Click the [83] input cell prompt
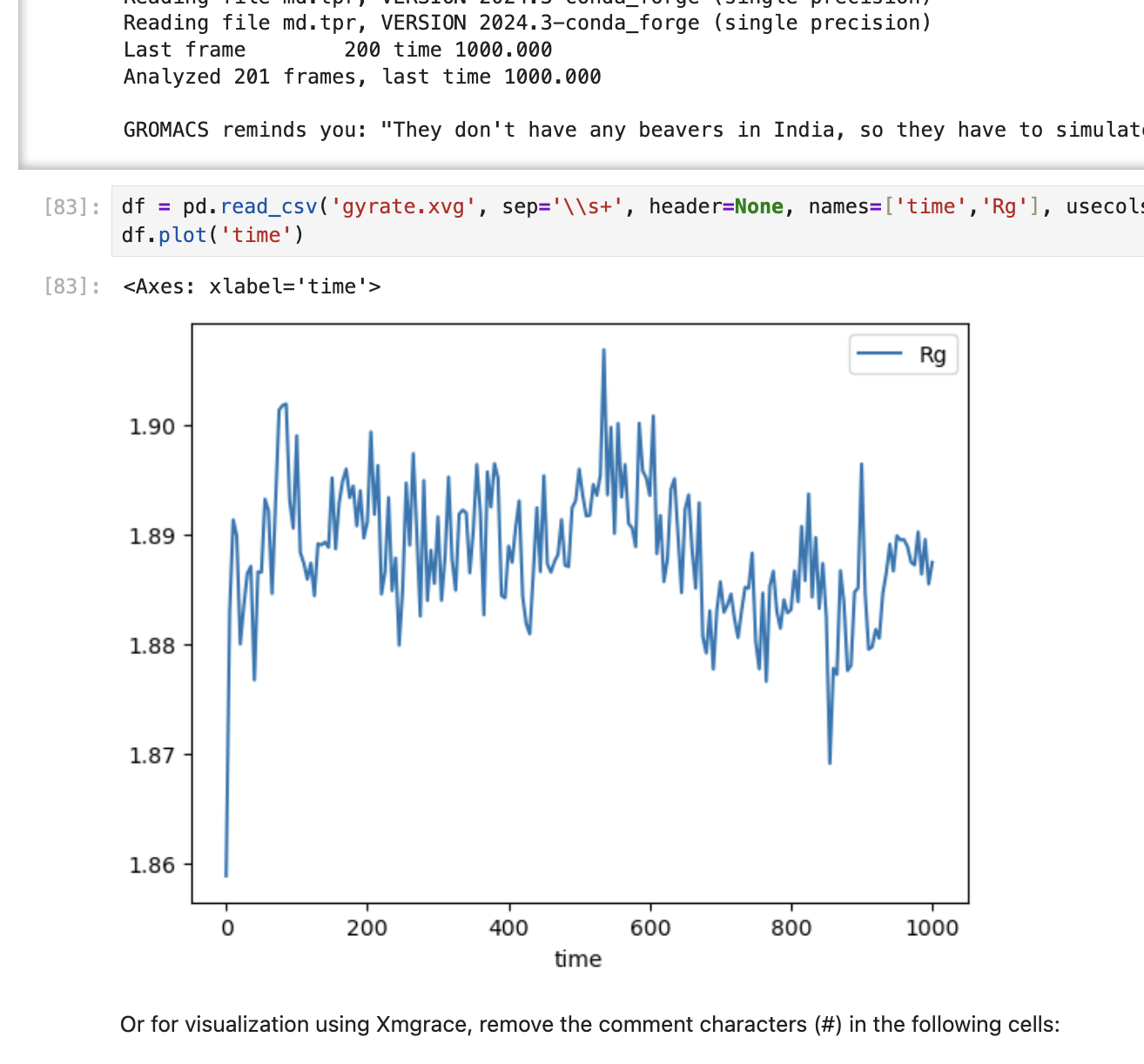Screen dimensions: 1144x1064 71,206
